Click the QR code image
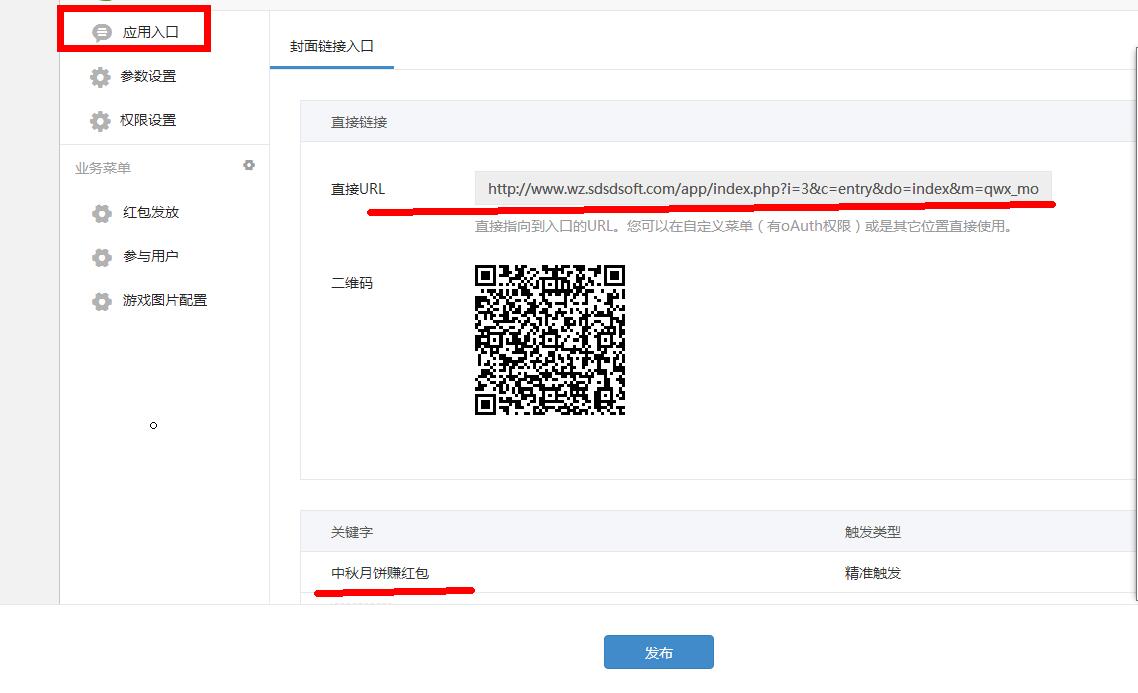The height and width of the screenshot is (693, 1138). pos(550,340)
